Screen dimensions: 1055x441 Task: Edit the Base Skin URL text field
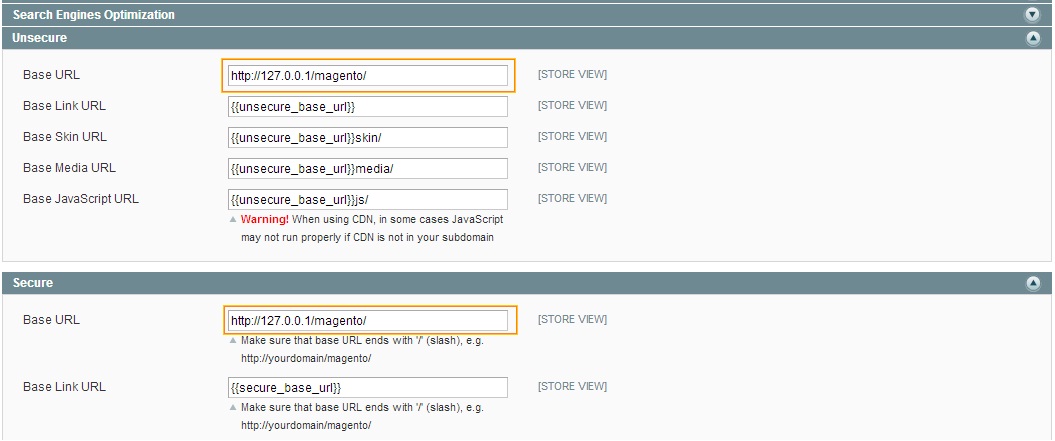pyautogui.click(x=367, y=138)
